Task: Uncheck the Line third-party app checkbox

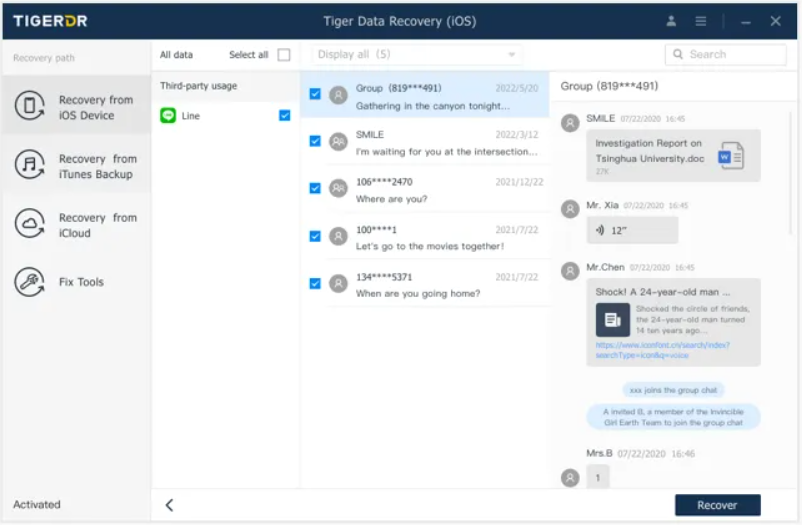Action: [285, 116]
